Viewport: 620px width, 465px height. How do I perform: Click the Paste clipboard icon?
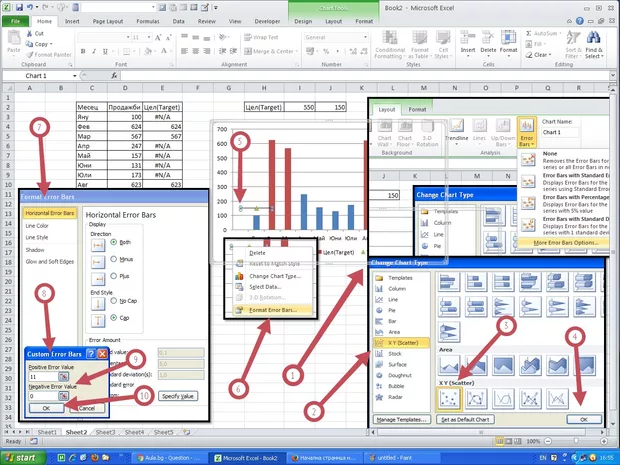pos(14,38)
